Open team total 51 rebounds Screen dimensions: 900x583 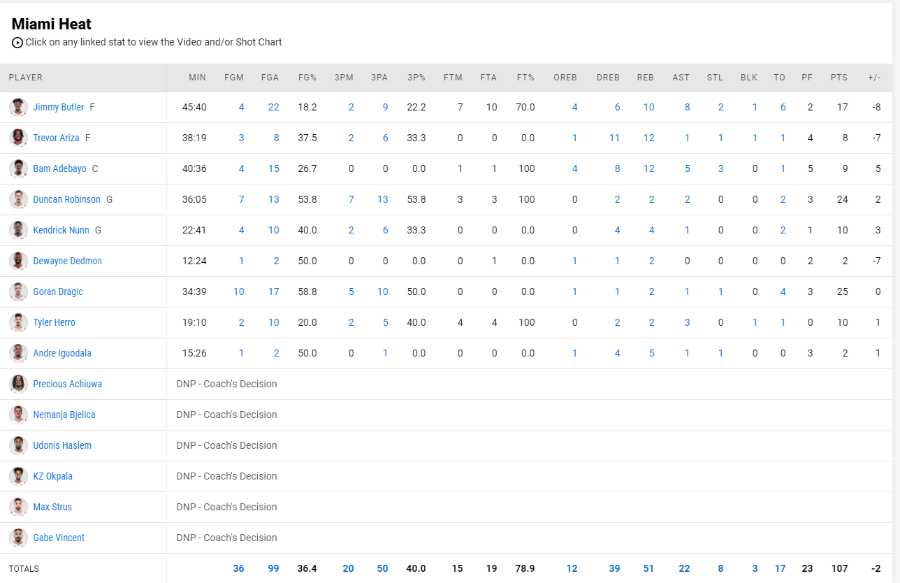649,569
